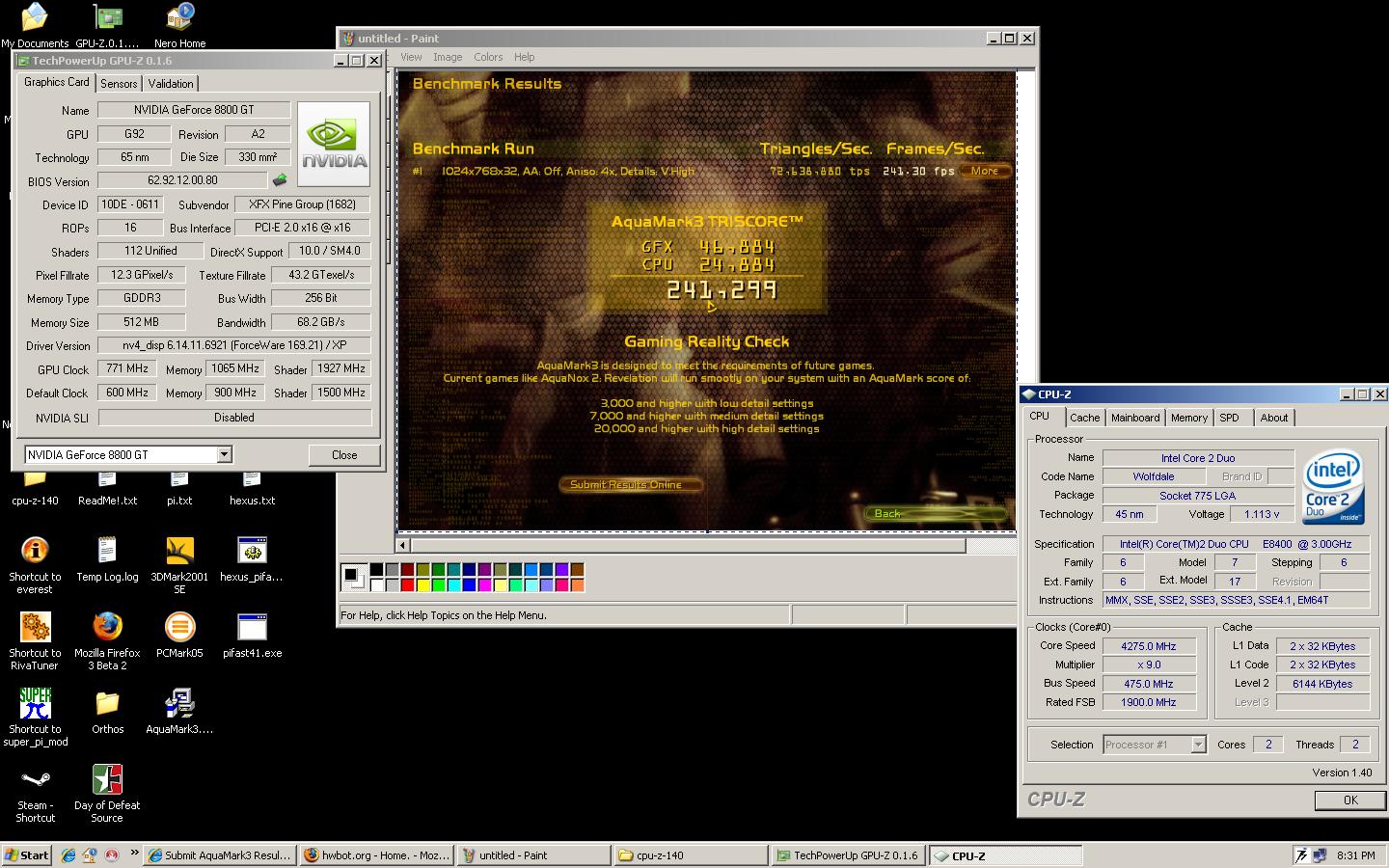
Task: Click the Internet Explorer quick launch icon
Action: (68, 855)
